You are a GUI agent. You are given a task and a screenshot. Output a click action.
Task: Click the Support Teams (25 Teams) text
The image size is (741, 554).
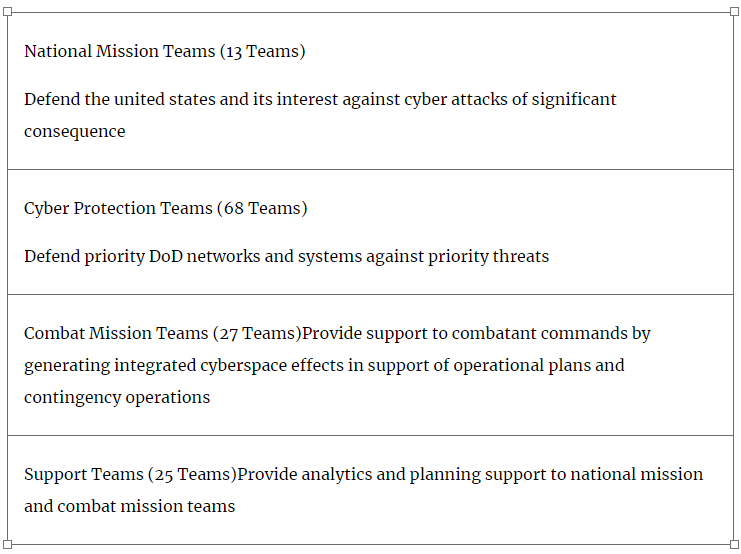tap(130, 474)
